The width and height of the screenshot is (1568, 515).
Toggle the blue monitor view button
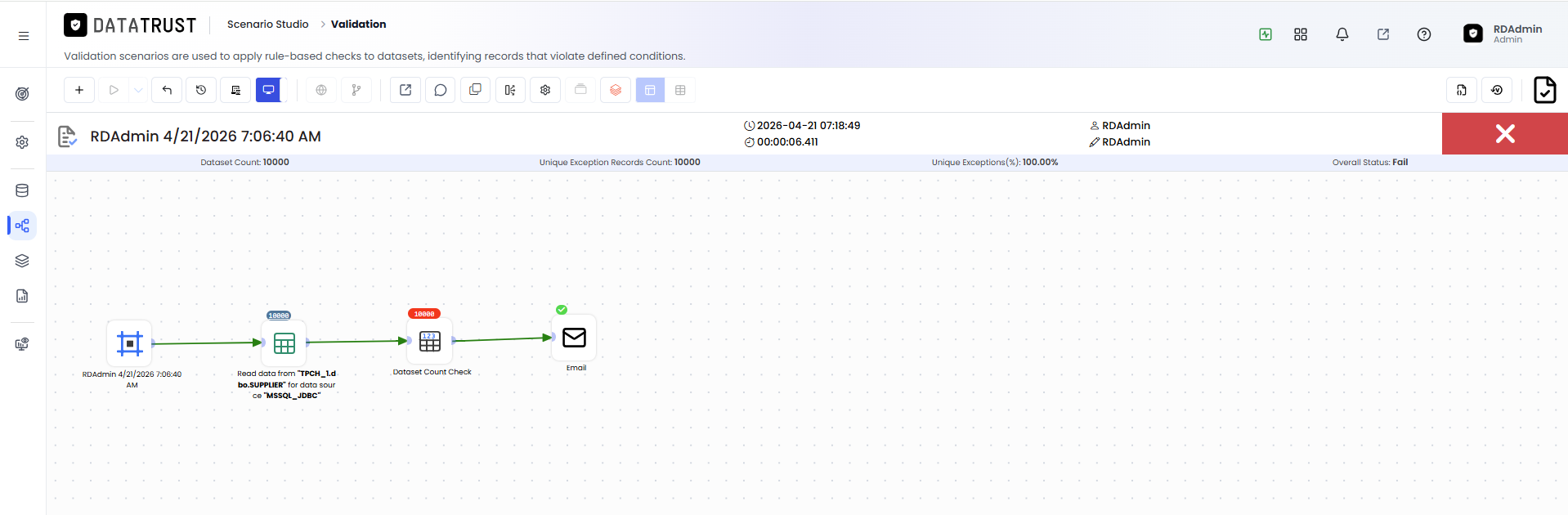coord(269,90)
